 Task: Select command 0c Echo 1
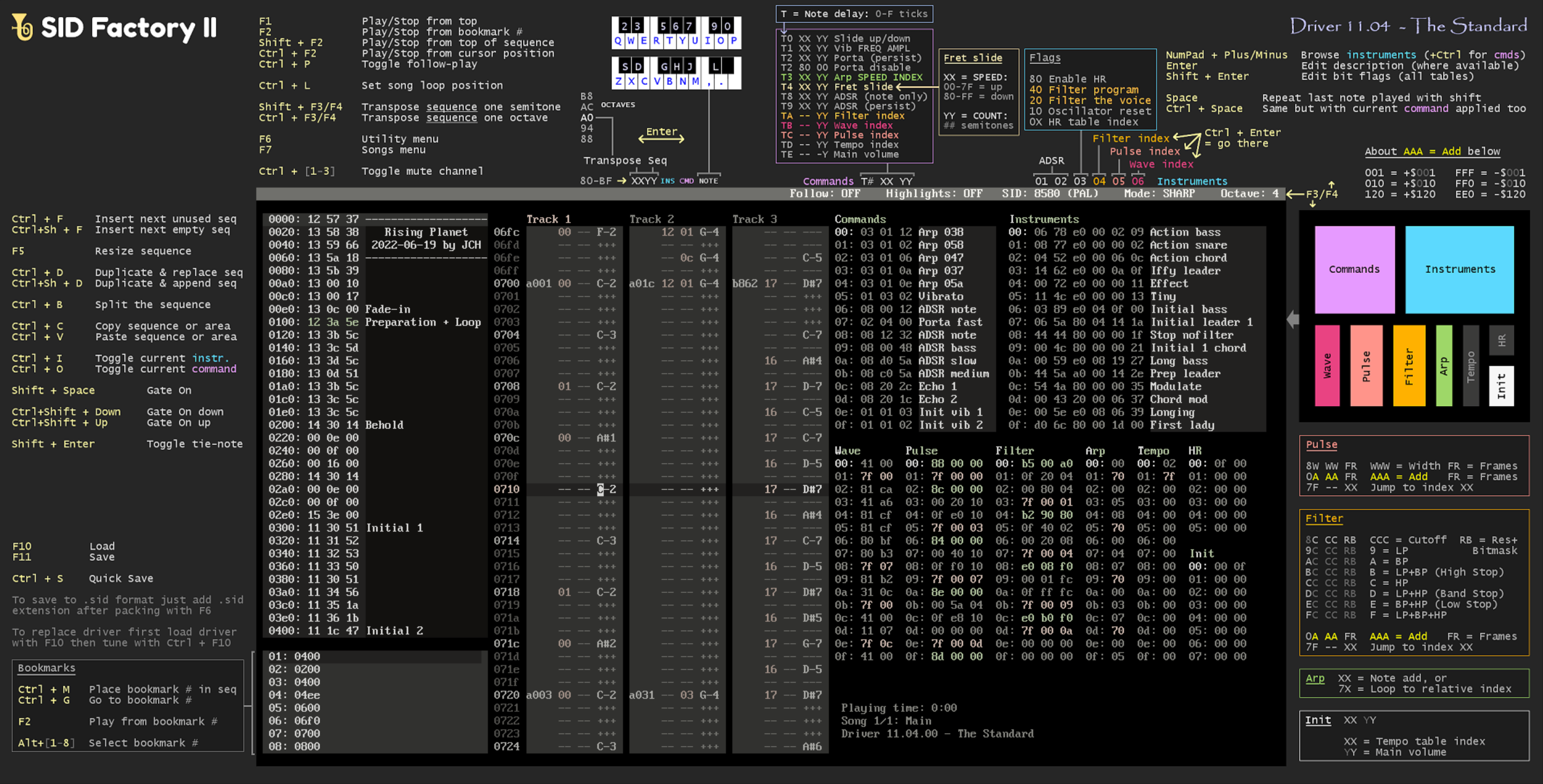click(x=915, y=386)
